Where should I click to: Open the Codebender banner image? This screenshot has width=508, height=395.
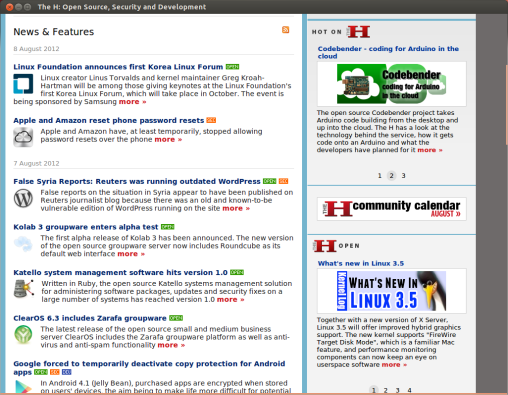pos(392,84)
